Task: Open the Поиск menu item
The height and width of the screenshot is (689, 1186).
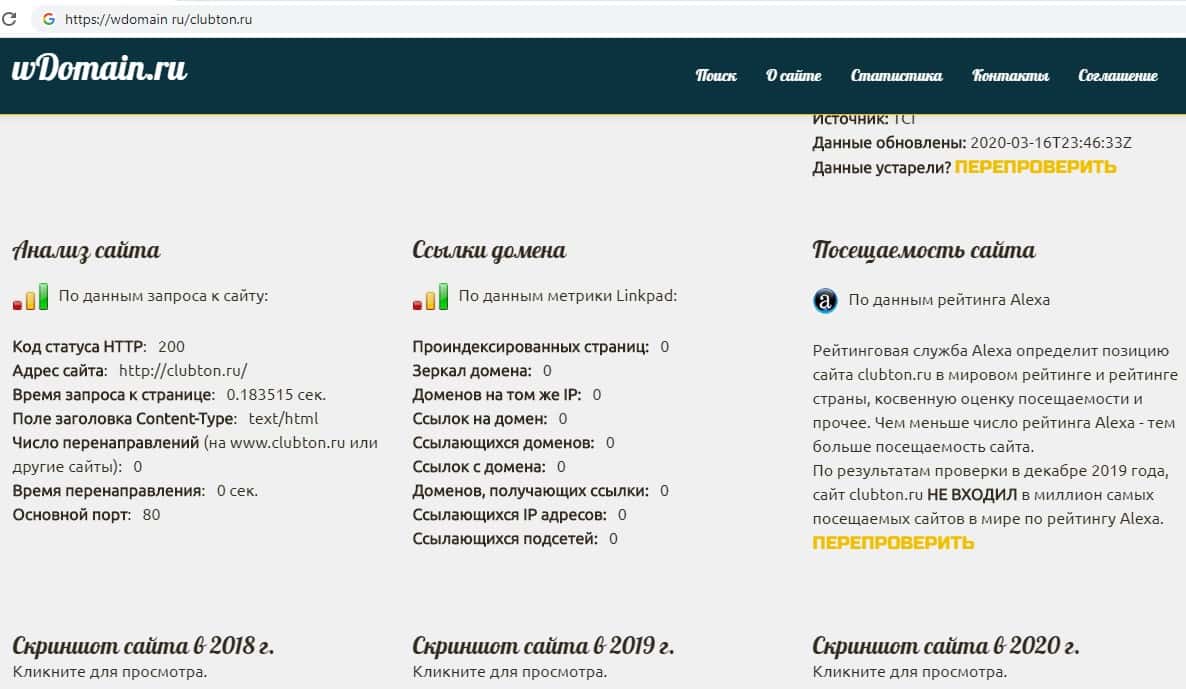Action: pos(716,76)
